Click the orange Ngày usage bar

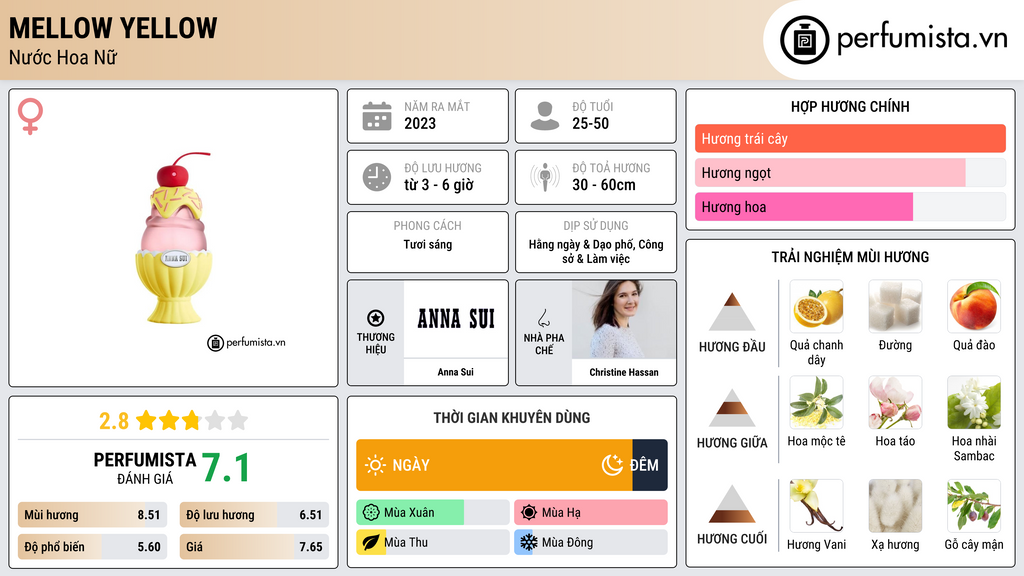tap(494, 465)
